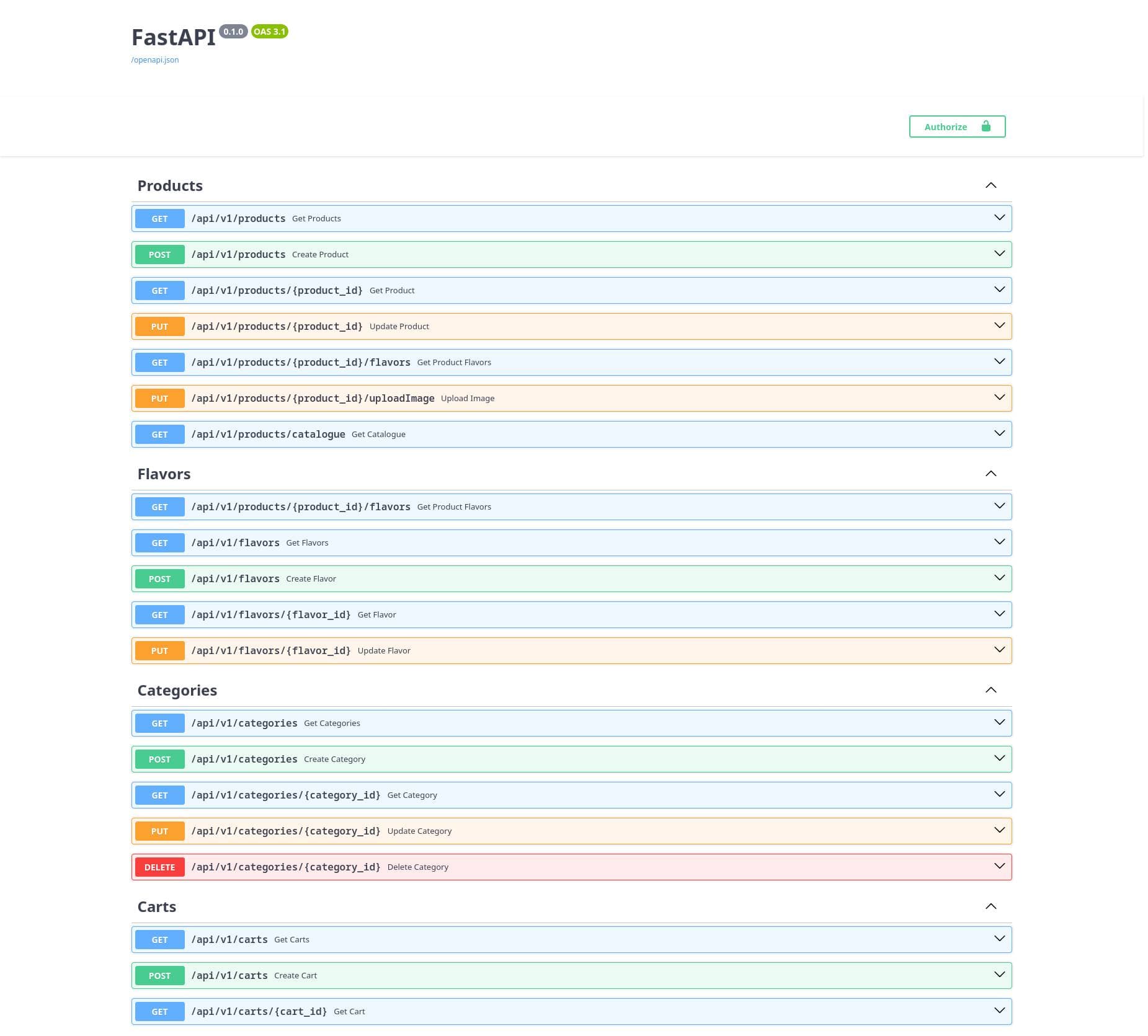The image size is (1148, 1036).
Task: Click the /api/v1/categories/{category_id} path under PUT
Action: tap(286, 831)
